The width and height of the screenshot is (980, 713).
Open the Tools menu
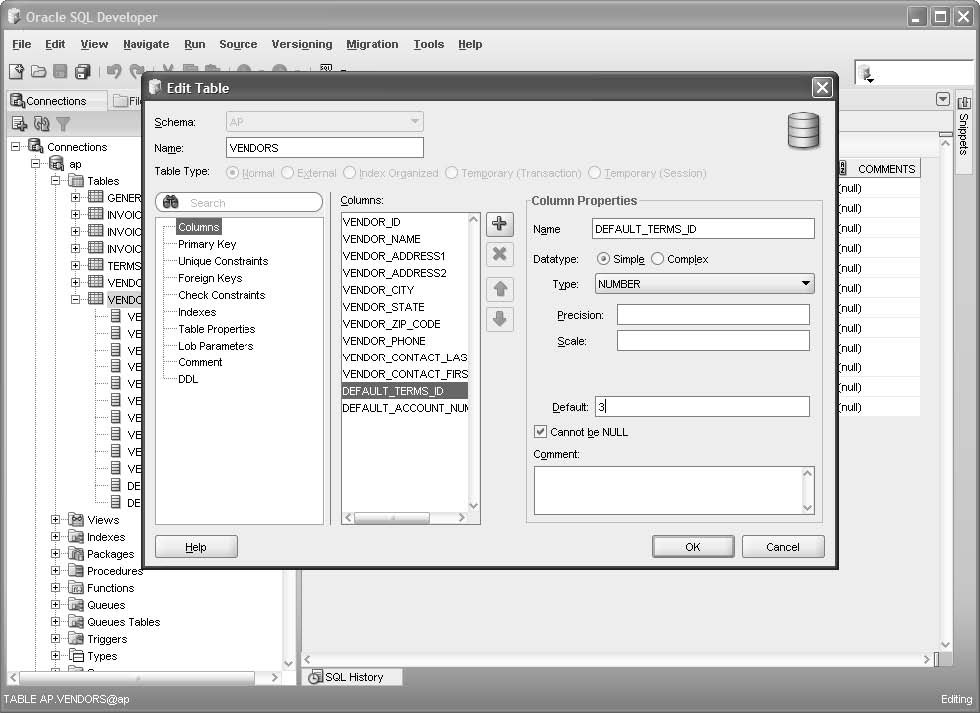(429, 44)
